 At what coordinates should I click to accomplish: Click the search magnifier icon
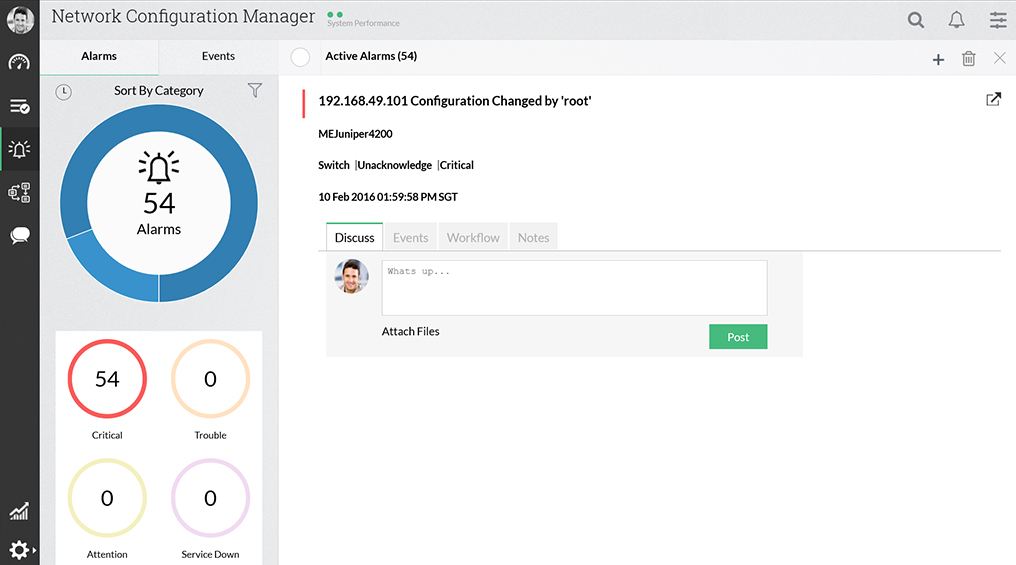point(915,20)
